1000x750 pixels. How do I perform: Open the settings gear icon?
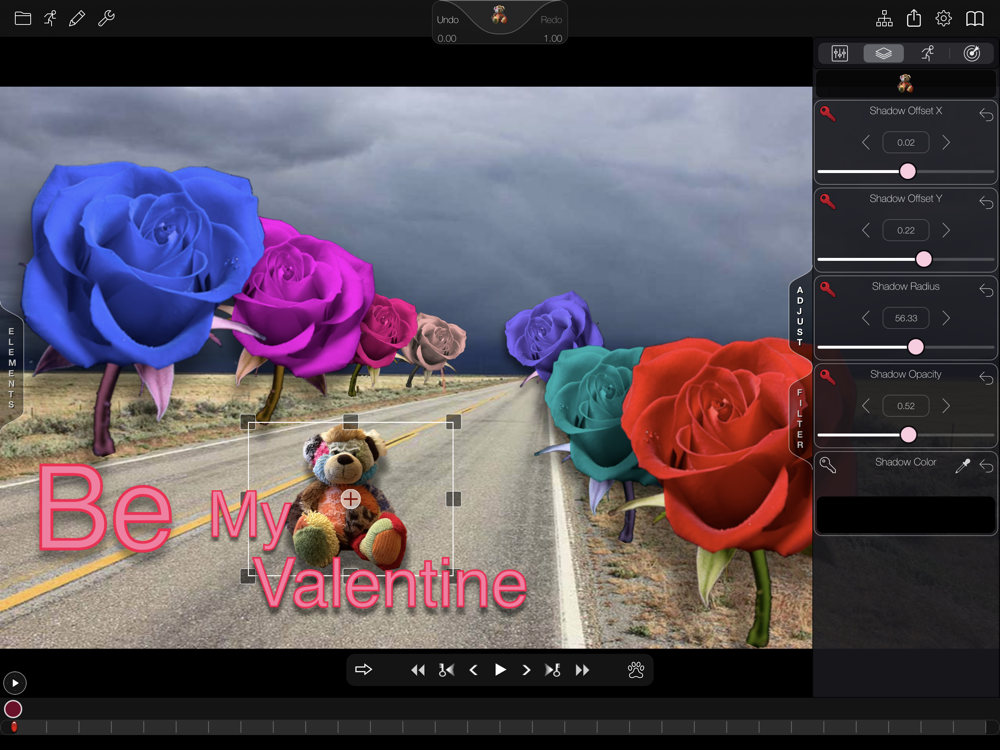click(944, 19)
